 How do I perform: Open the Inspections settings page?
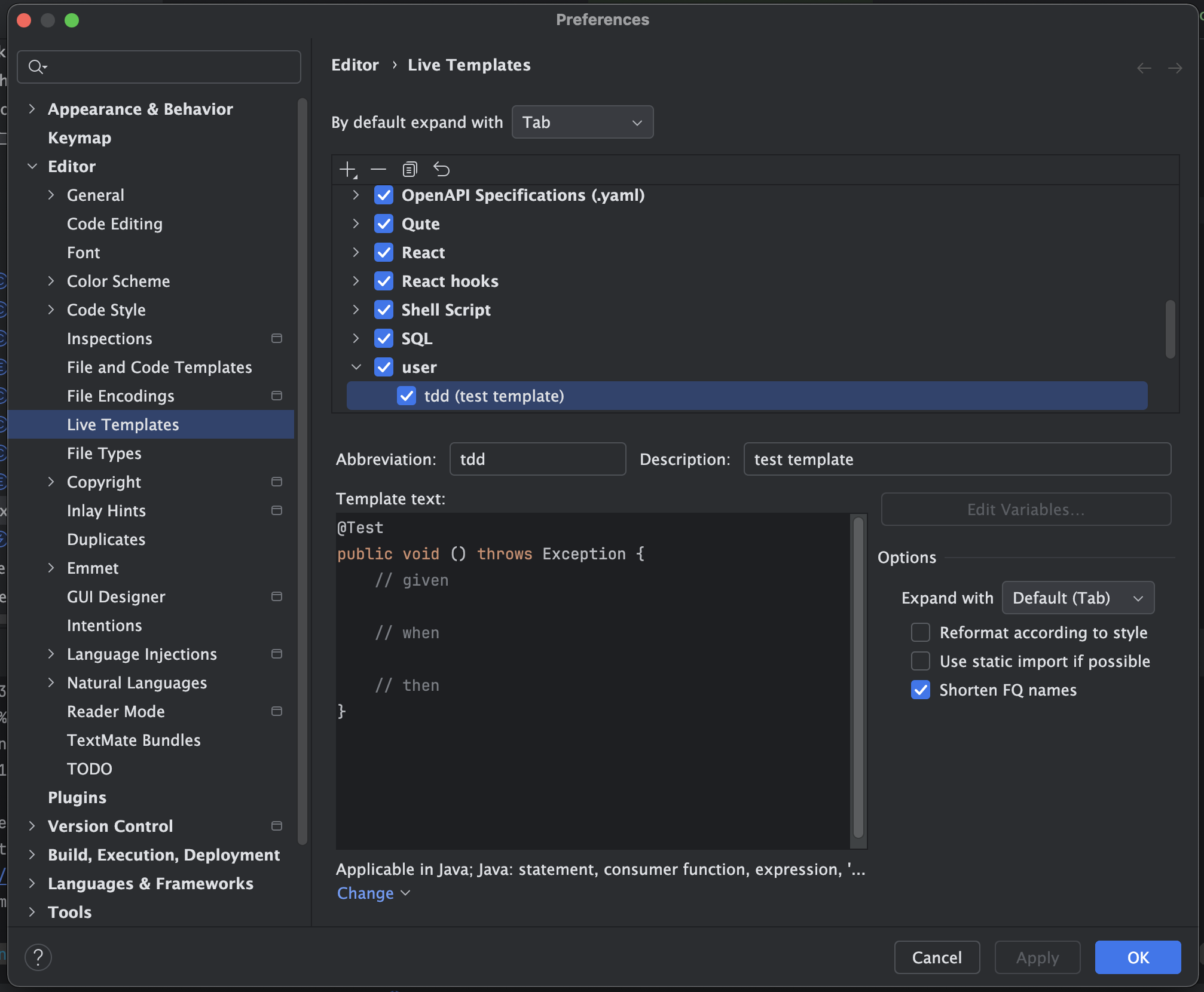pyautogui.click(x=109, y=338)
